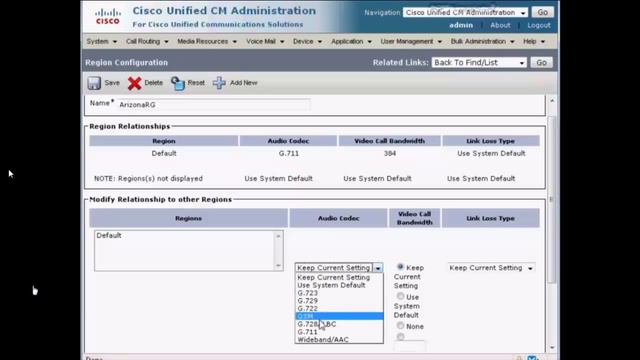Click the Add New text button
The image size is (640, 360).
point(244,83)
